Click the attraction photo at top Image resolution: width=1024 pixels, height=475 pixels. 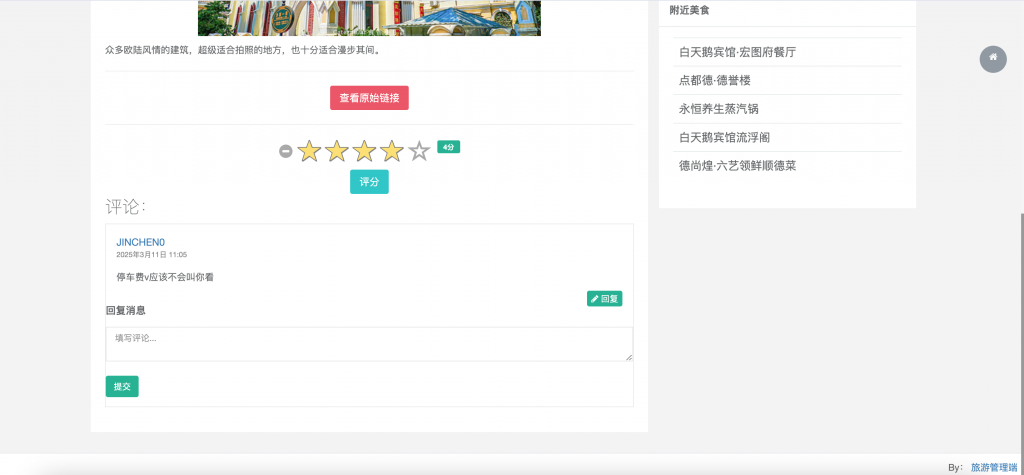point(369,18)
